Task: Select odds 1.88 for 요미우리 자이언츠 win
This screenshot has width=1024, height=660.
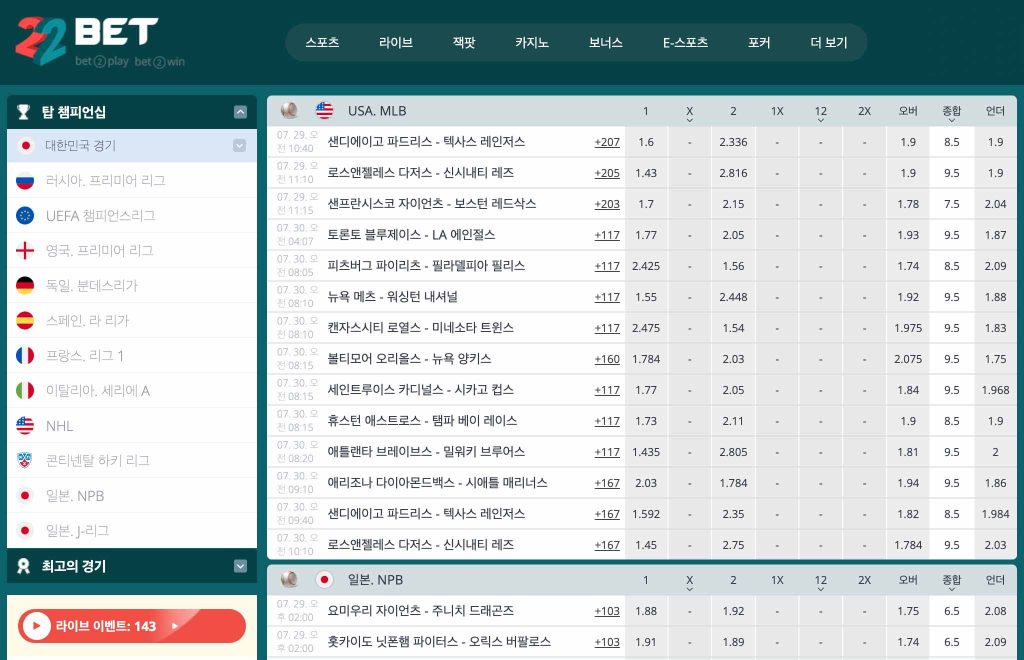Action: [646, 611]
